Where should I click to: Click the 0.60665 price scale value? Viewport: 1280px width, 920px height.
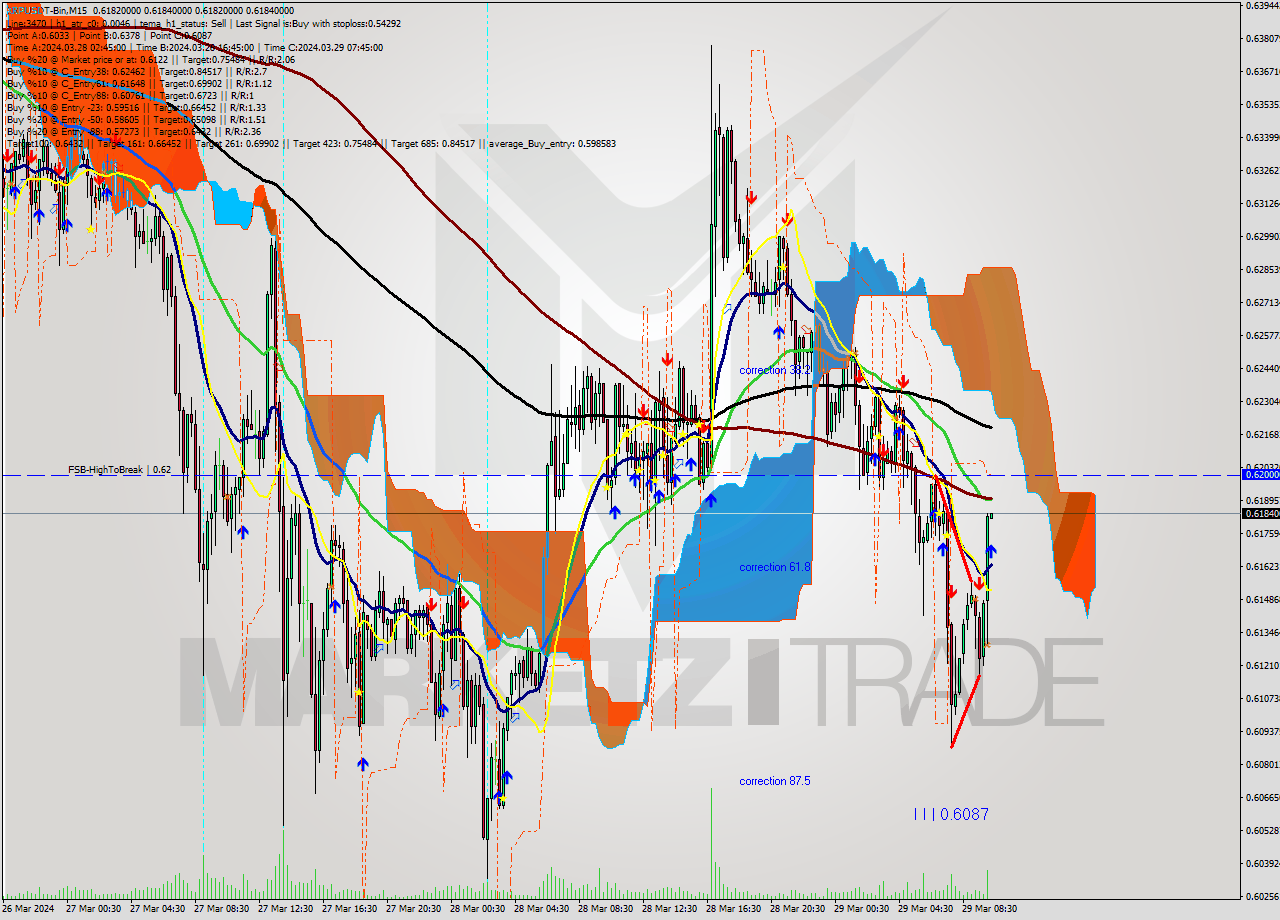(x=1262, y=797)
